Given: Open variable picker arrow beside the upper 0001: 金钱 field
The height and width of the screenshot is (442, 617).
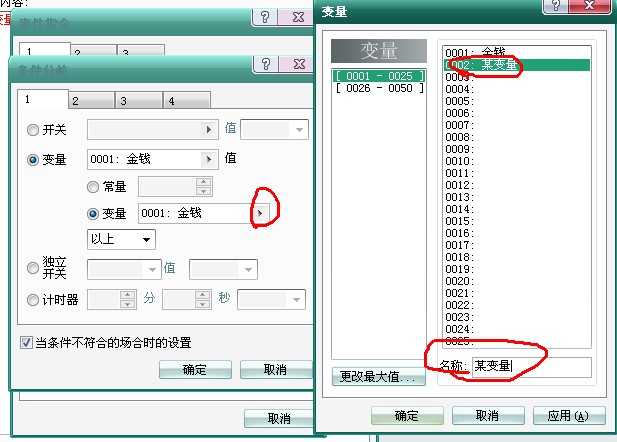Looking at the screenshot, I should (209, 159).
